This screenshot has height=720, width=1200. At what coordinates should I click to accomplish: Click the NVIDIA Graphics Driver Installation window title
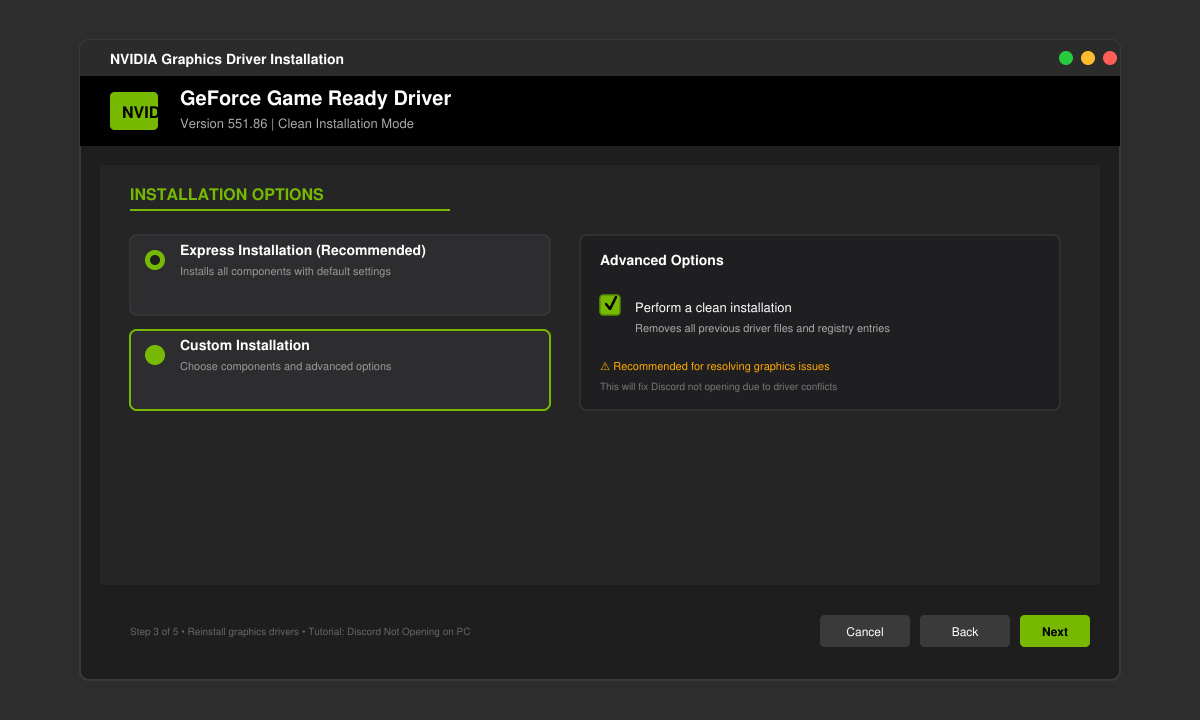[x=227, y=59]
